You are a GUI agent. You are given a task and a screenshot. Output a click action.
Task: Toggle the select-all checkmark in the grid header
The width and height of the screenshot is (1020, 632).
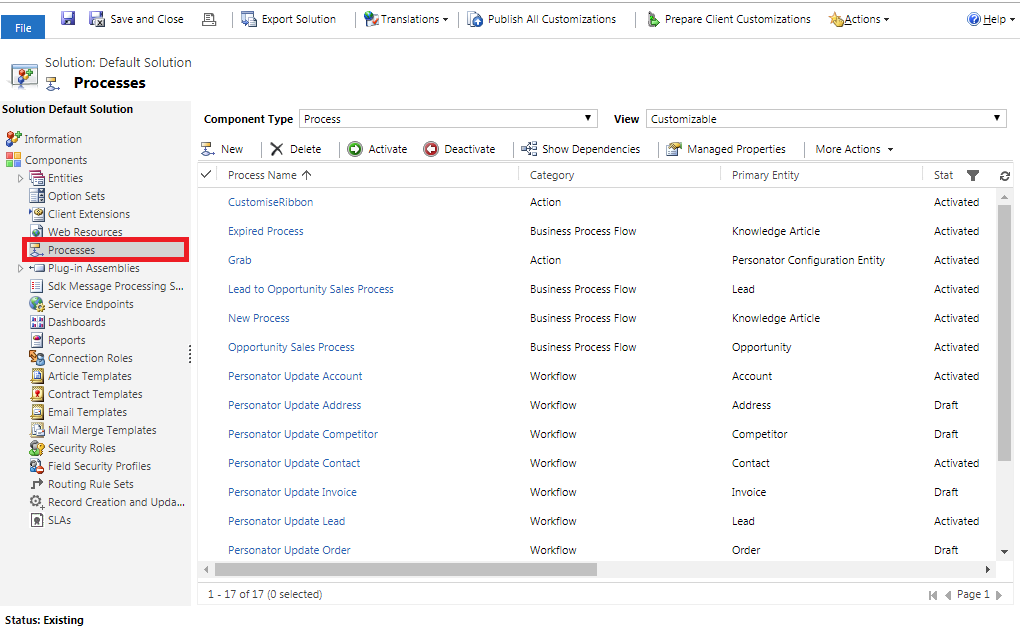point(207,174)
